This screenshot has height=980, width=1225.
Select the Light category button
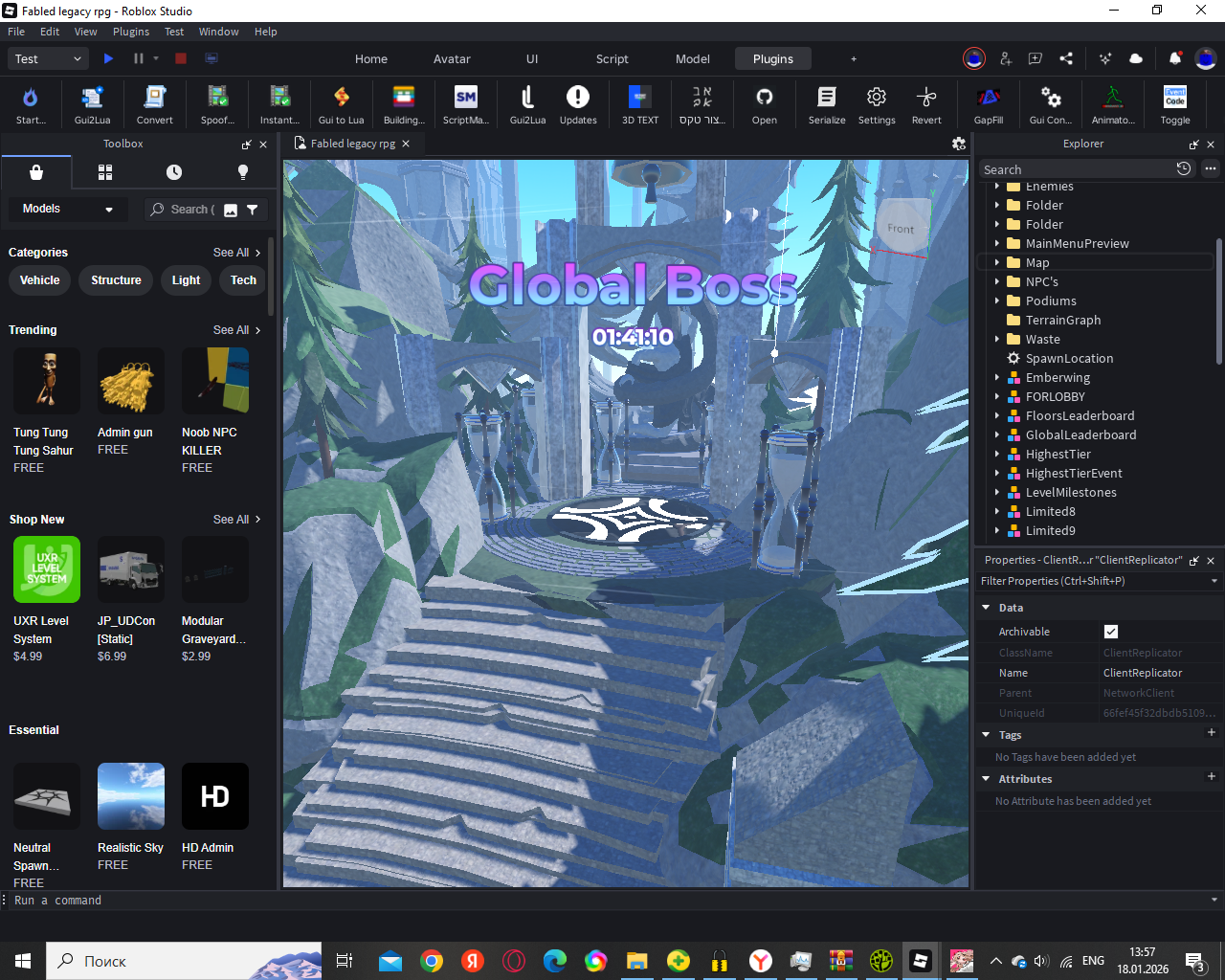pyautogui.click(x=186, y=280)
